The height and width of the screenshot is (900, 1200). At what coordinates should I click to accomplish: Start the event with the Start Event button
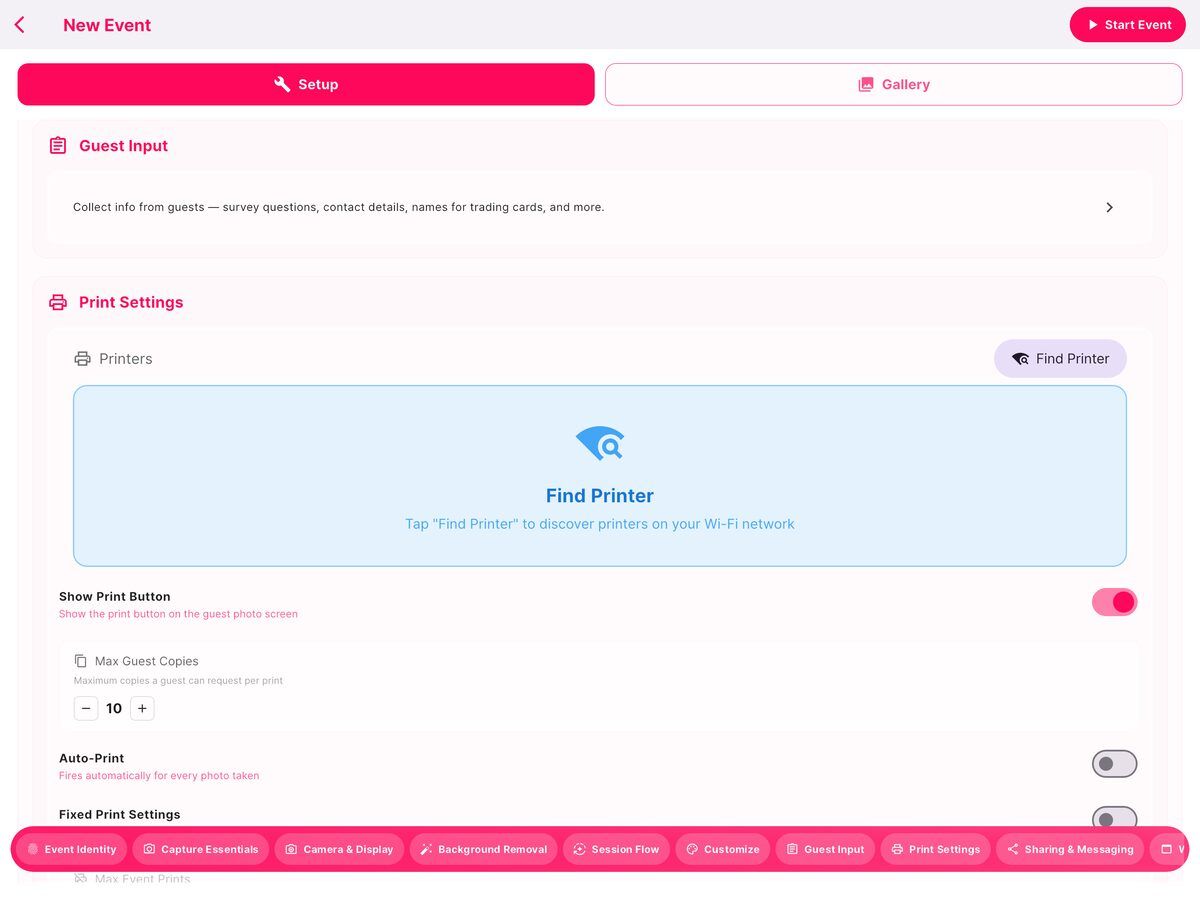(1128, 25)
